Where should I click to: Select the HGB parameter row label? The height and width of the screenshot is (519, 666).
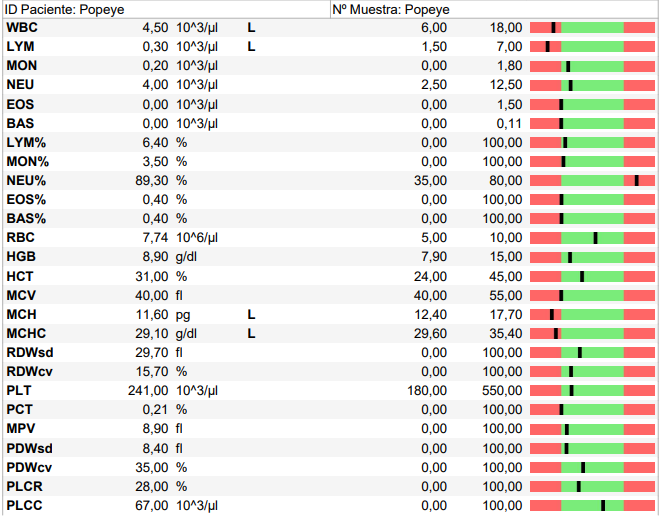pyautogui.click(x=22, y=257)
